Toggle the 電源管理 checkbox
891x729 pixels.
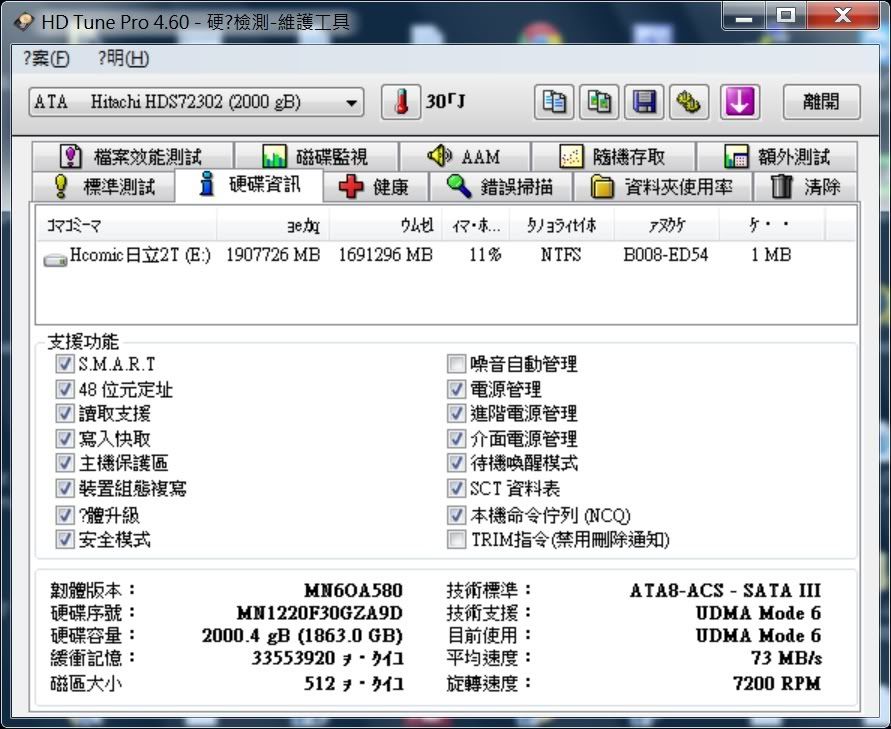456,389
